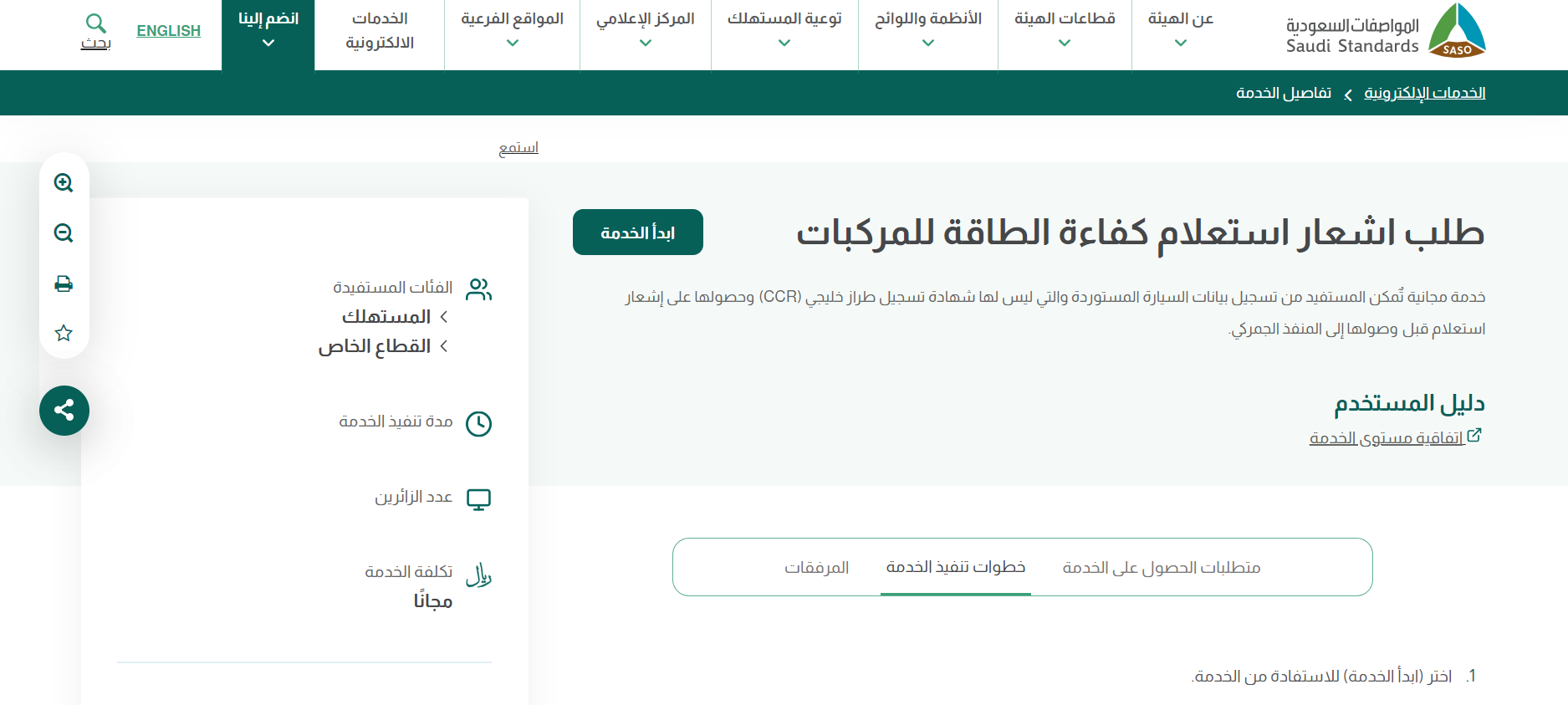Select the خطوات تنفيذ الخدمة tab
The image size is (1568, 705).
(956, 567)
